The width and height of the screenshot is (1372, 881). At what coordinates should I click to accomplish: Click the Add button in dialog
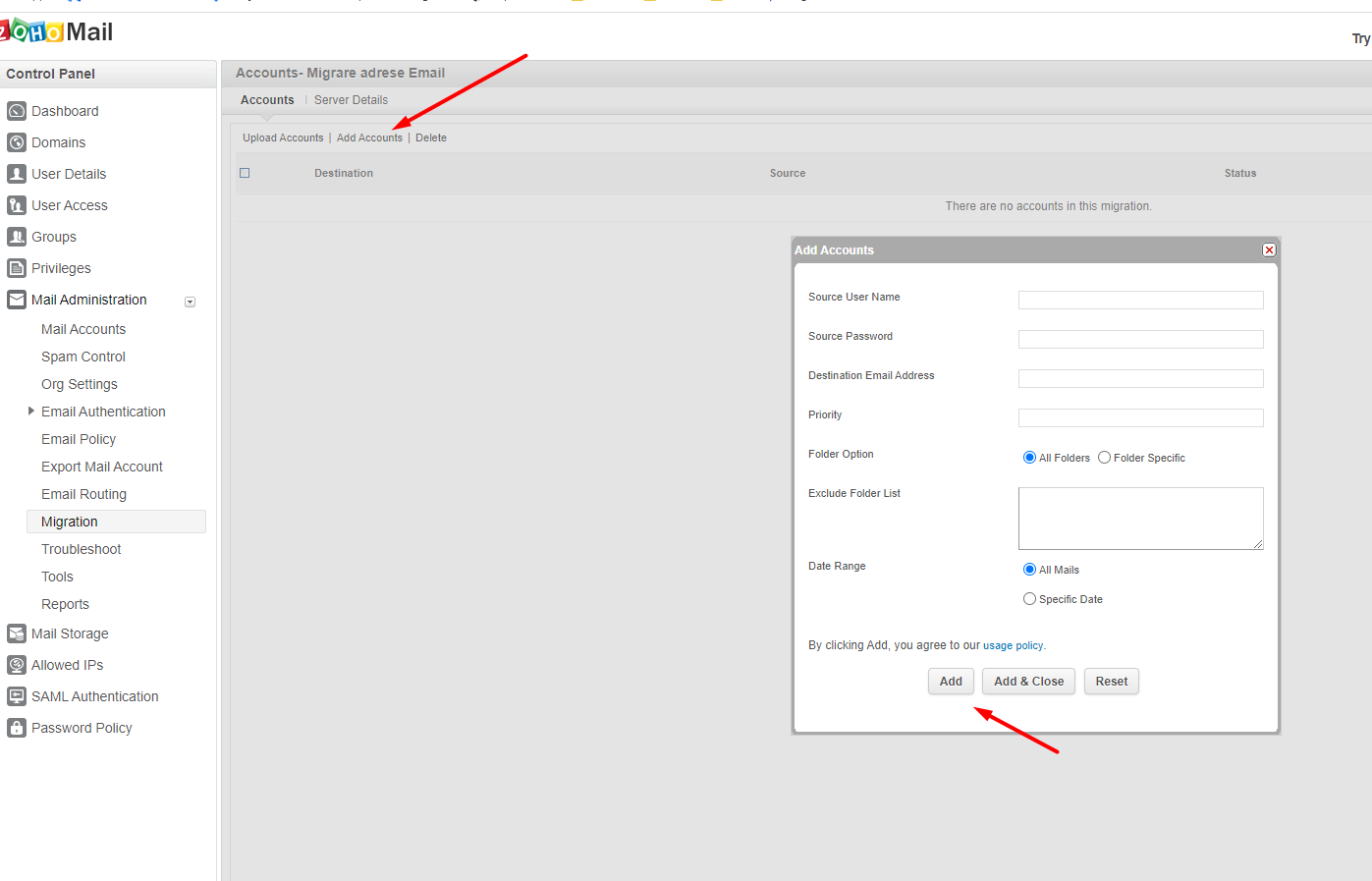pyautogui.click(x=951, y=682)
